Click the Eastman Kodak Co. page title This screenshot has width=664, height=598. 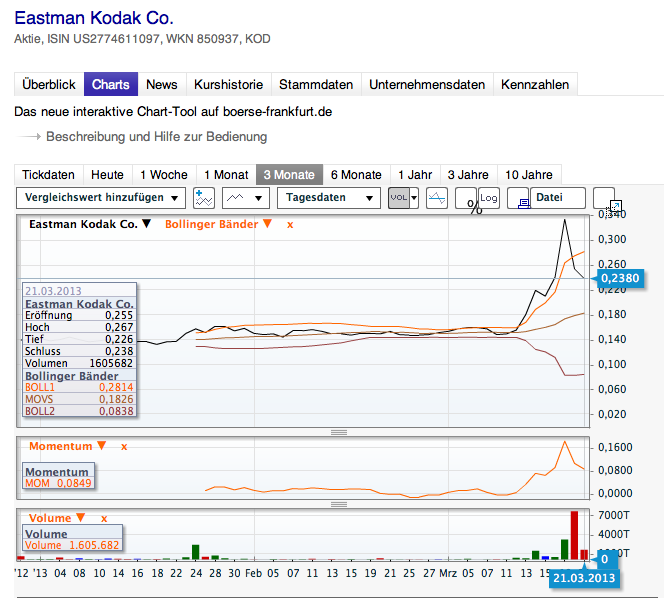click(94, 18)
